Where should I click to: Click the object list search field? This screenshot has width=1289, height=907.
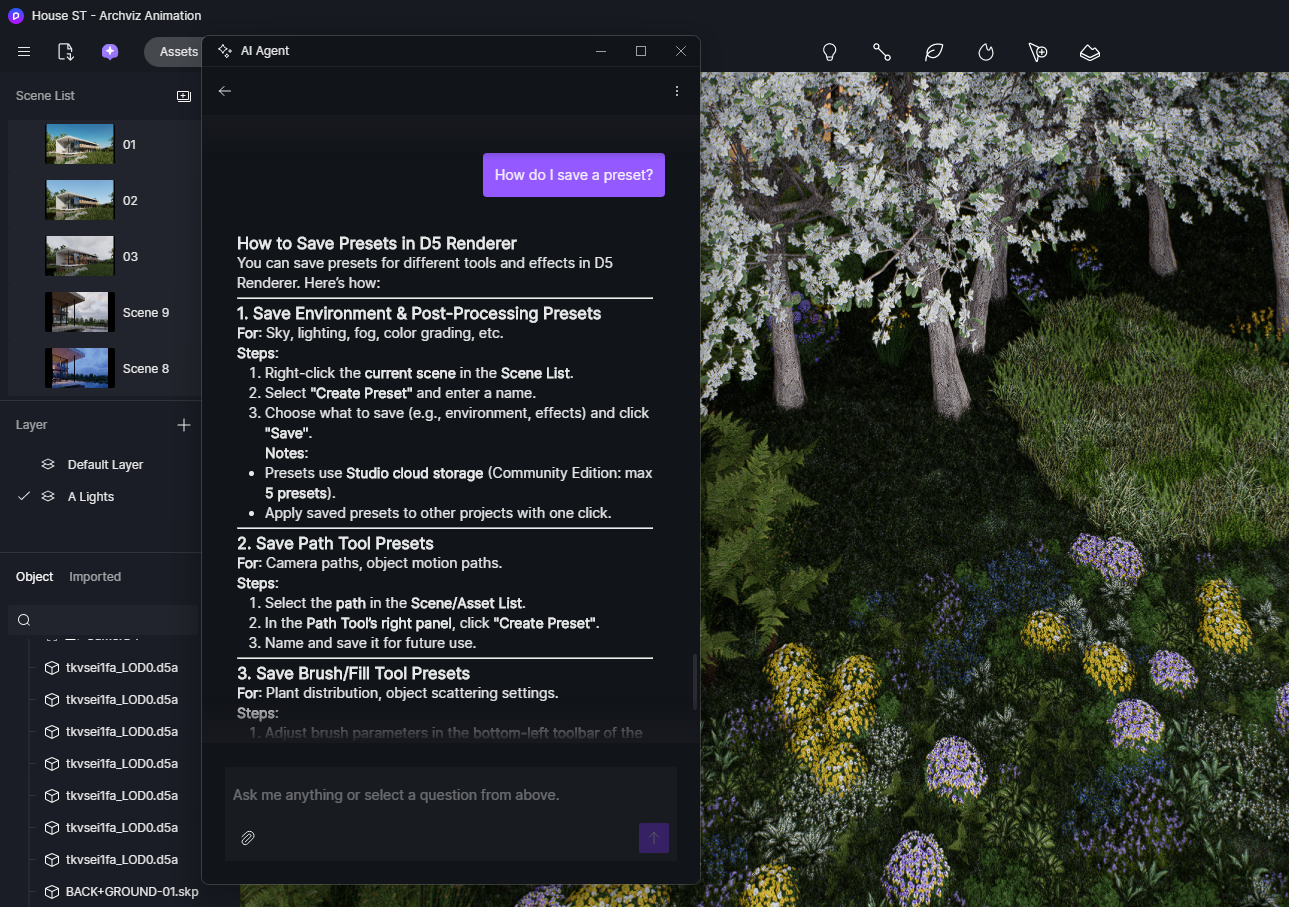tap(104, 620)
